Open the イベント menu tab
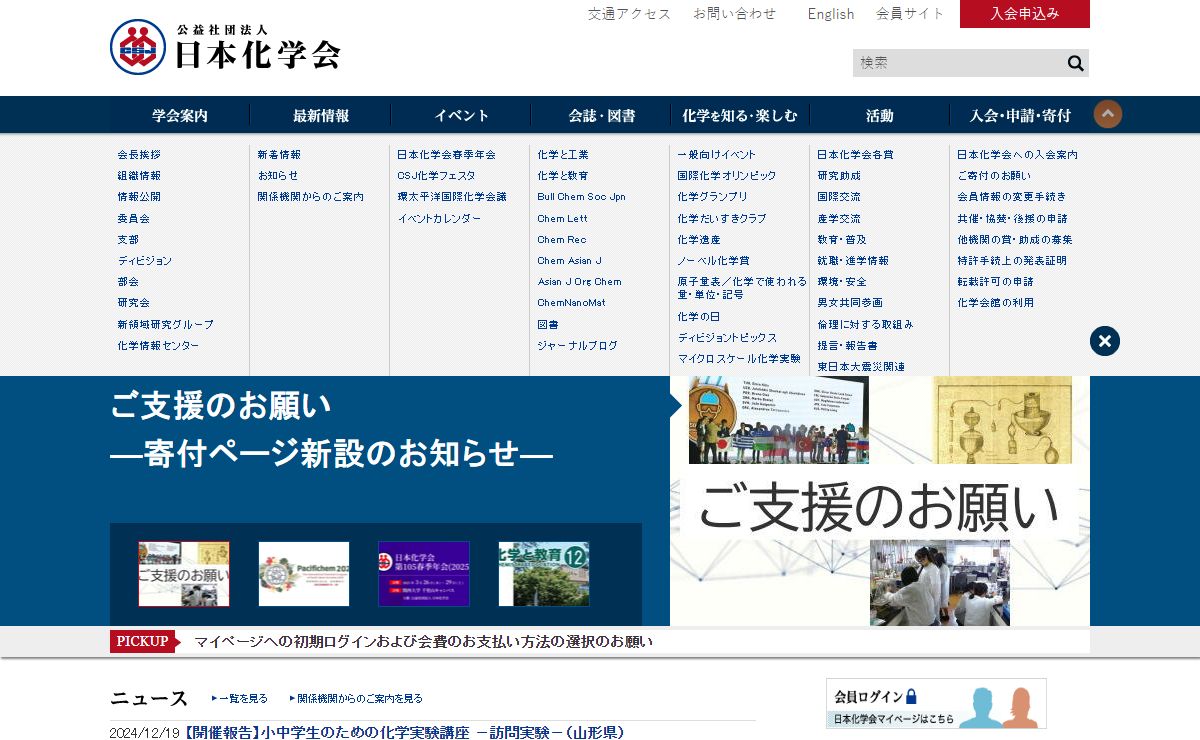This screenshot has height=740, width=1200. pyautogui.click(x=460, y=115)
